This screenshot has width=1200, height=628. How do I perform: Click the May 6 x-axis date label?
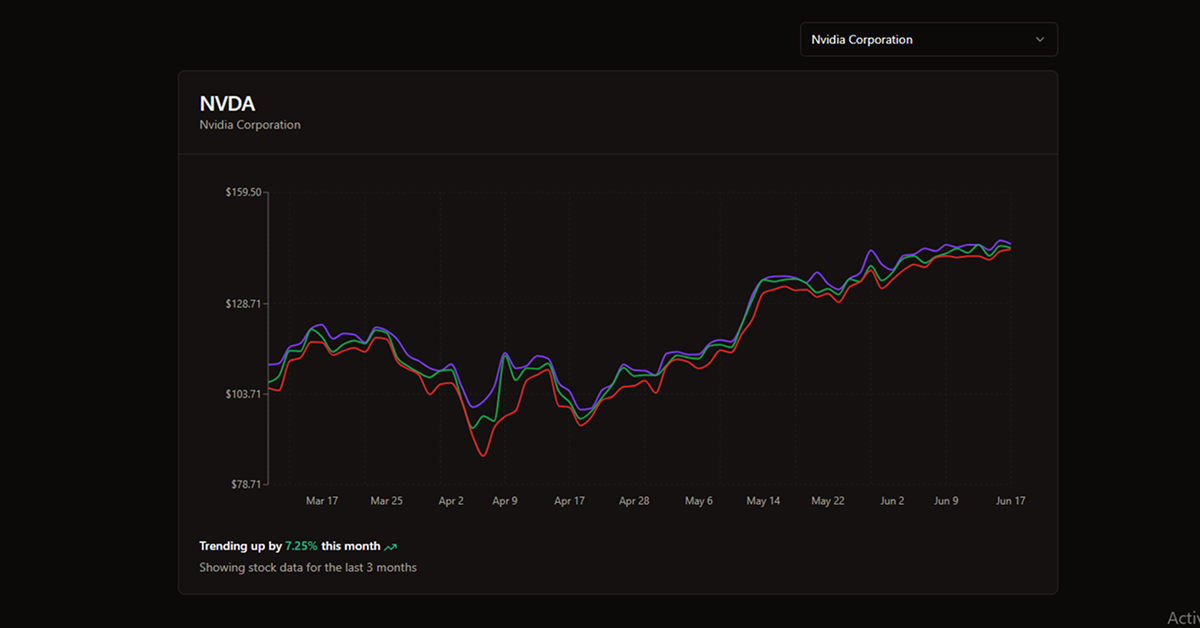click(699, 501)
